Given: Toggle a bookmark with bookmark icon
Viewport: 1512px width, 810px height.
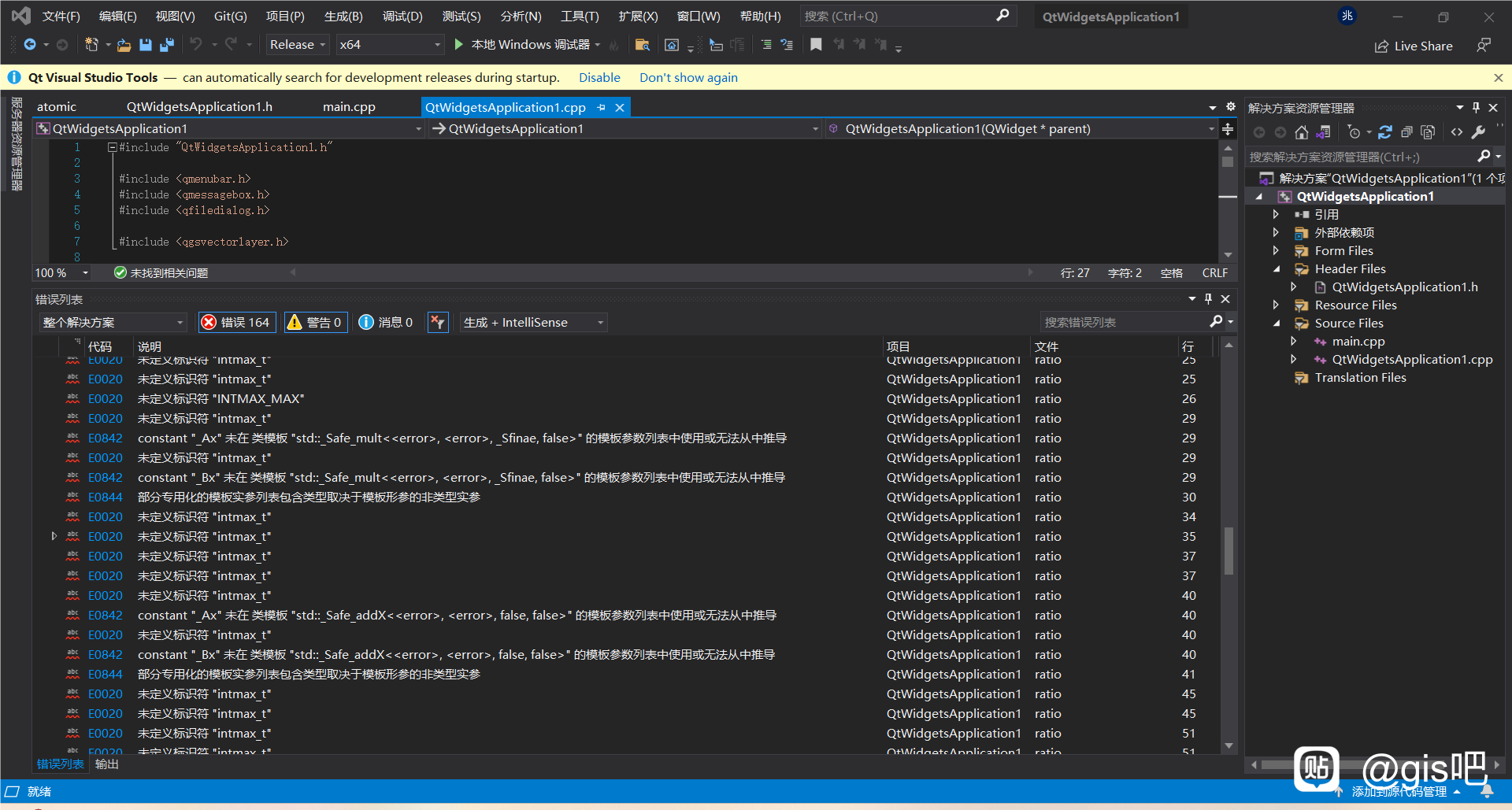Looking at the screenshot, I should [816, 45].
